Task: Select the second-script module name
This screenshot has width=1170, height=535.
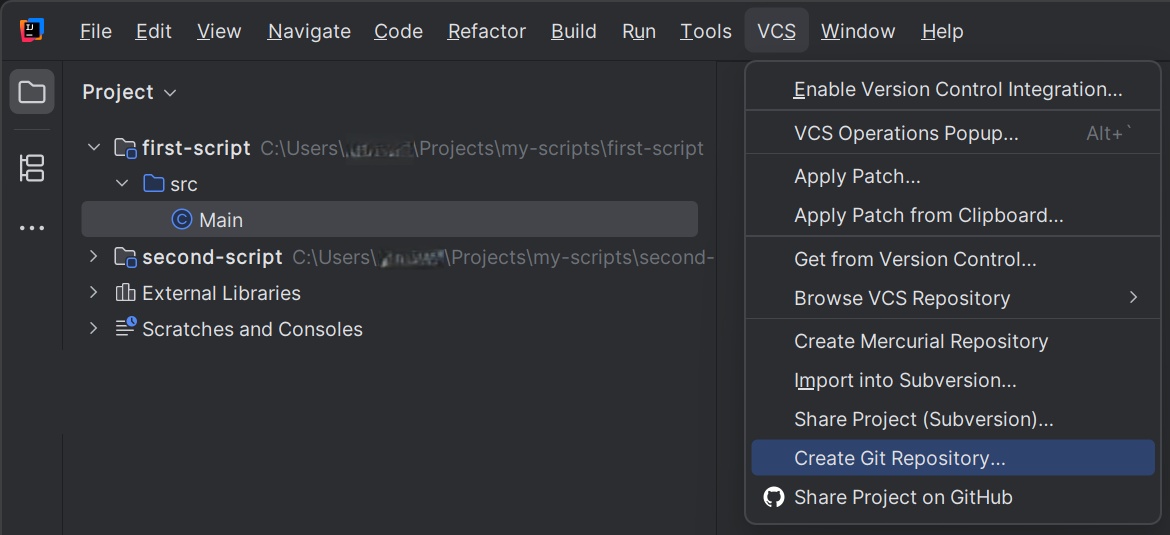Action: (x=212, y=257)
